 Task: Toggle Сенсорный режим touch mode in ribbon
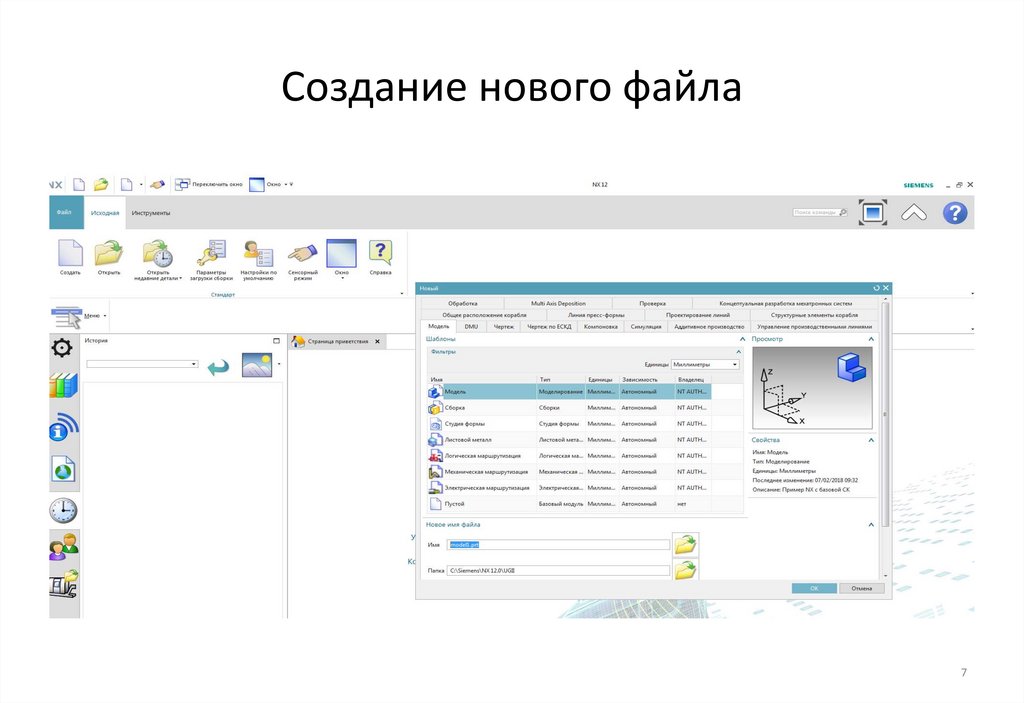click(x=302, y=253)
